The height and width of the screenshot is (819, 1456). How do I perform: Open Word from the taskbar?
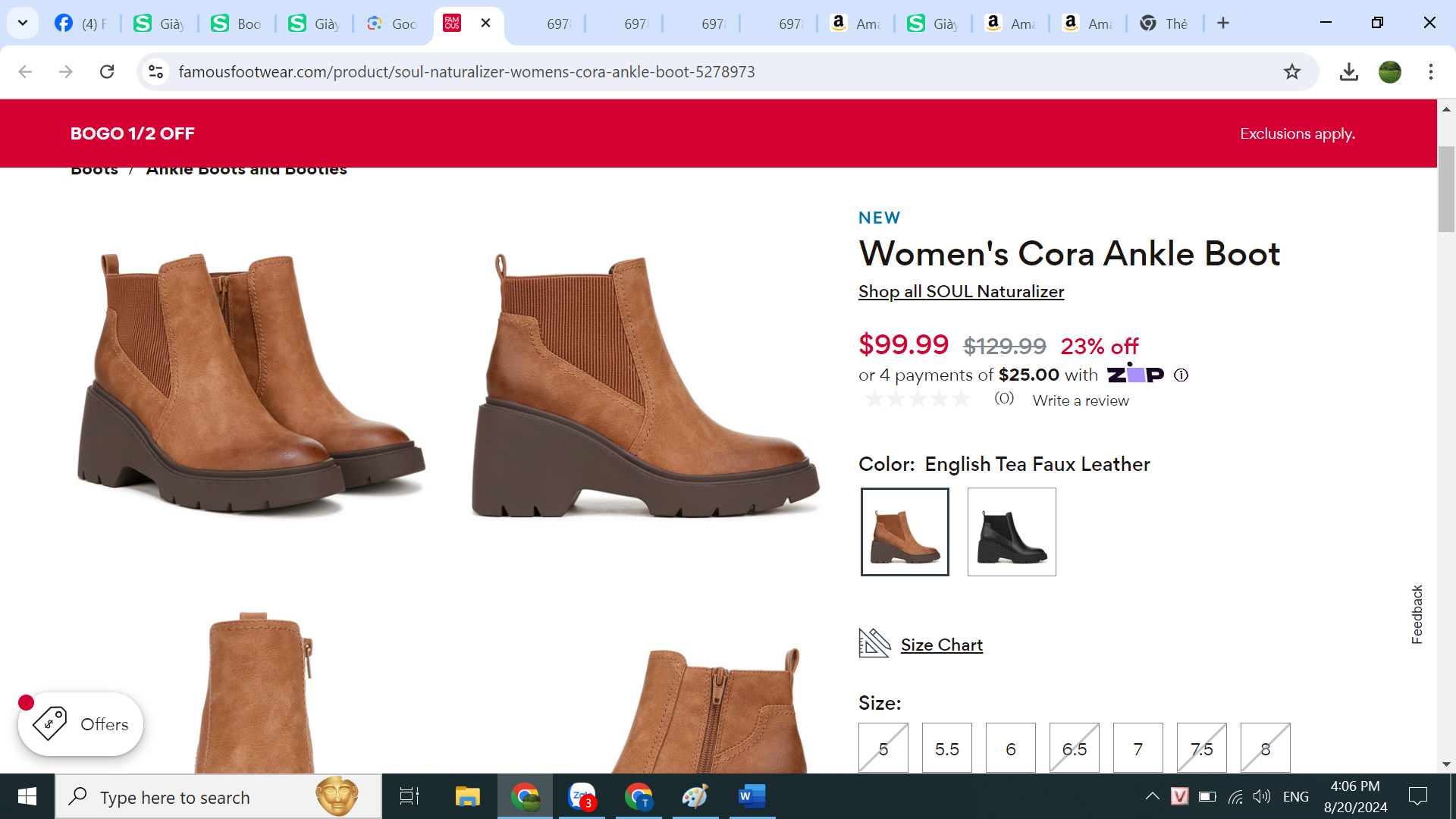point(751,796)
